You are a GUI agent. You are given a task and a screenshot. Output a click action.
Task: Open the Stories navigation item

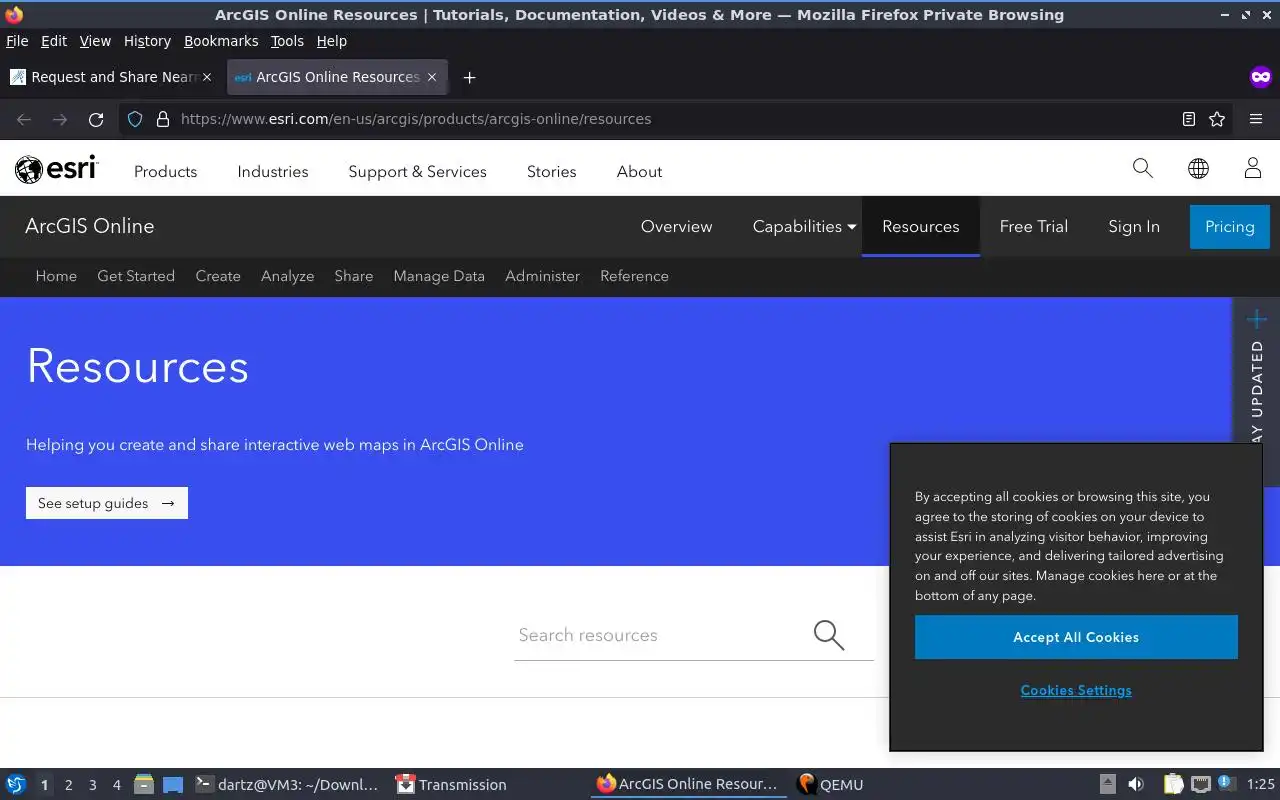coord(552,172)
